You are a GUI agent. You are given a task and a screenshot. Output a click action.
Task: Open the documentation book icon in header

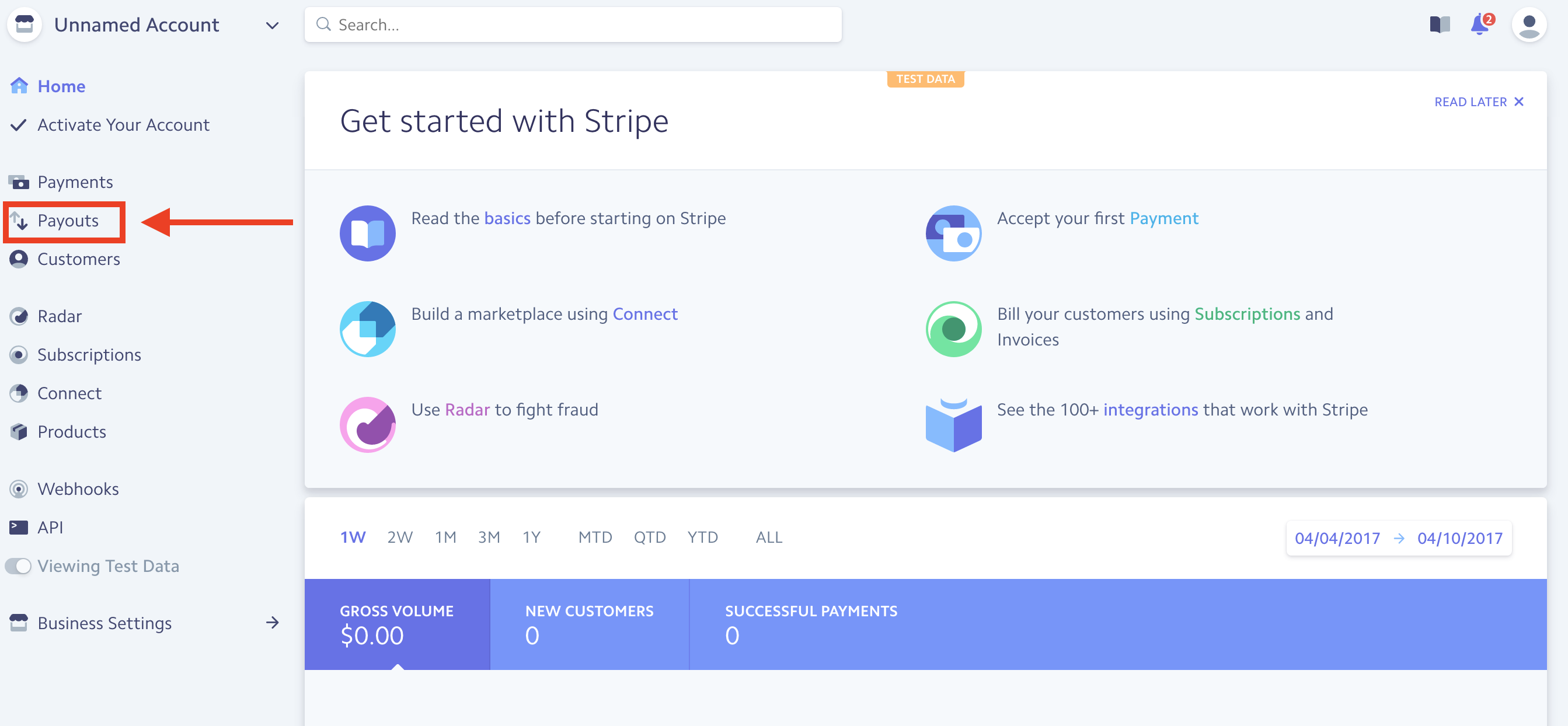1440,25
